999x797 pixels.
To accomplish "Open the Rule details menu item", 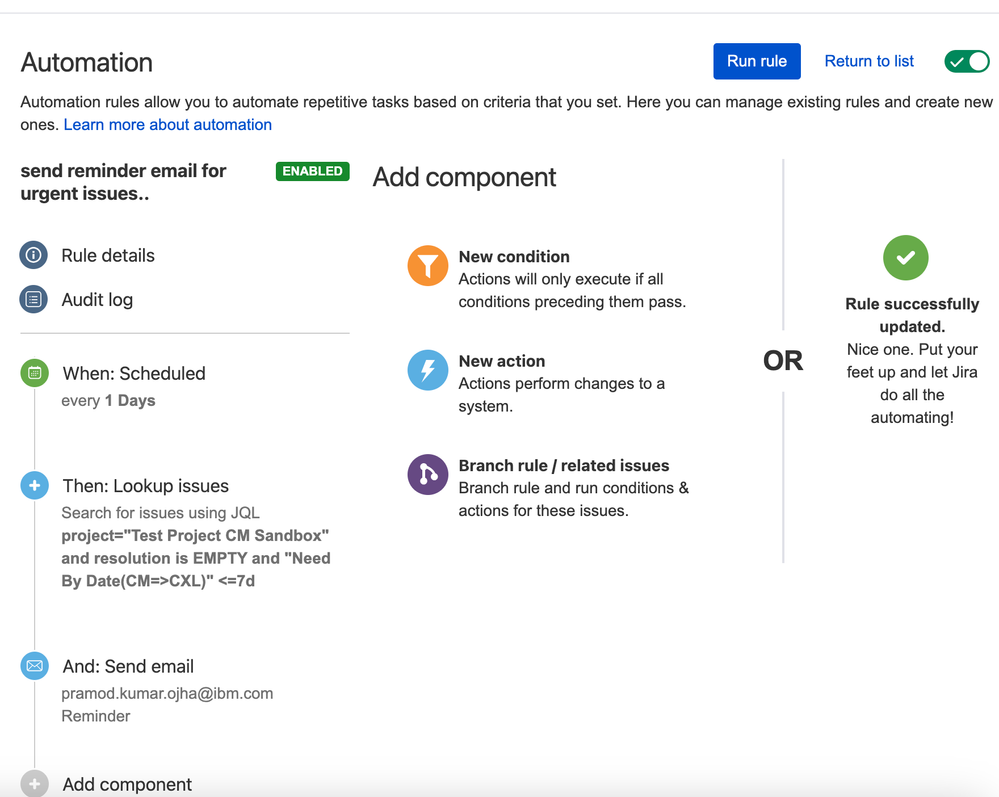I will [108, 255].
